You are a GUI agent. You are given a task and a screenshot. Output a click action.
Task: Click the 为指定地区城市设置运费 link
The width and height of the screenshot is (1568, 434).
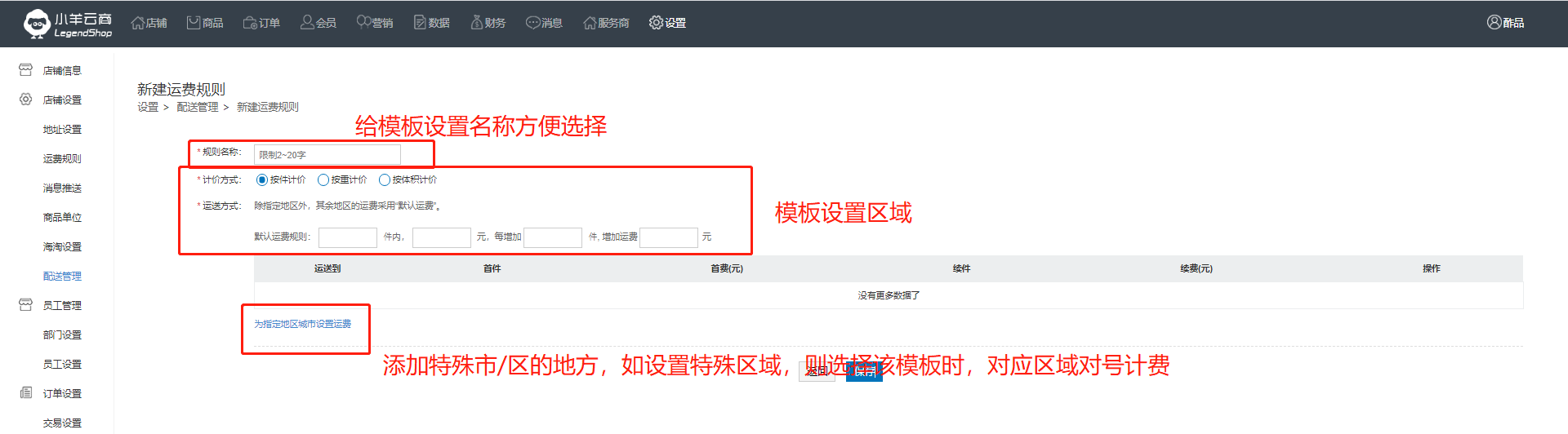coord(302,324)
